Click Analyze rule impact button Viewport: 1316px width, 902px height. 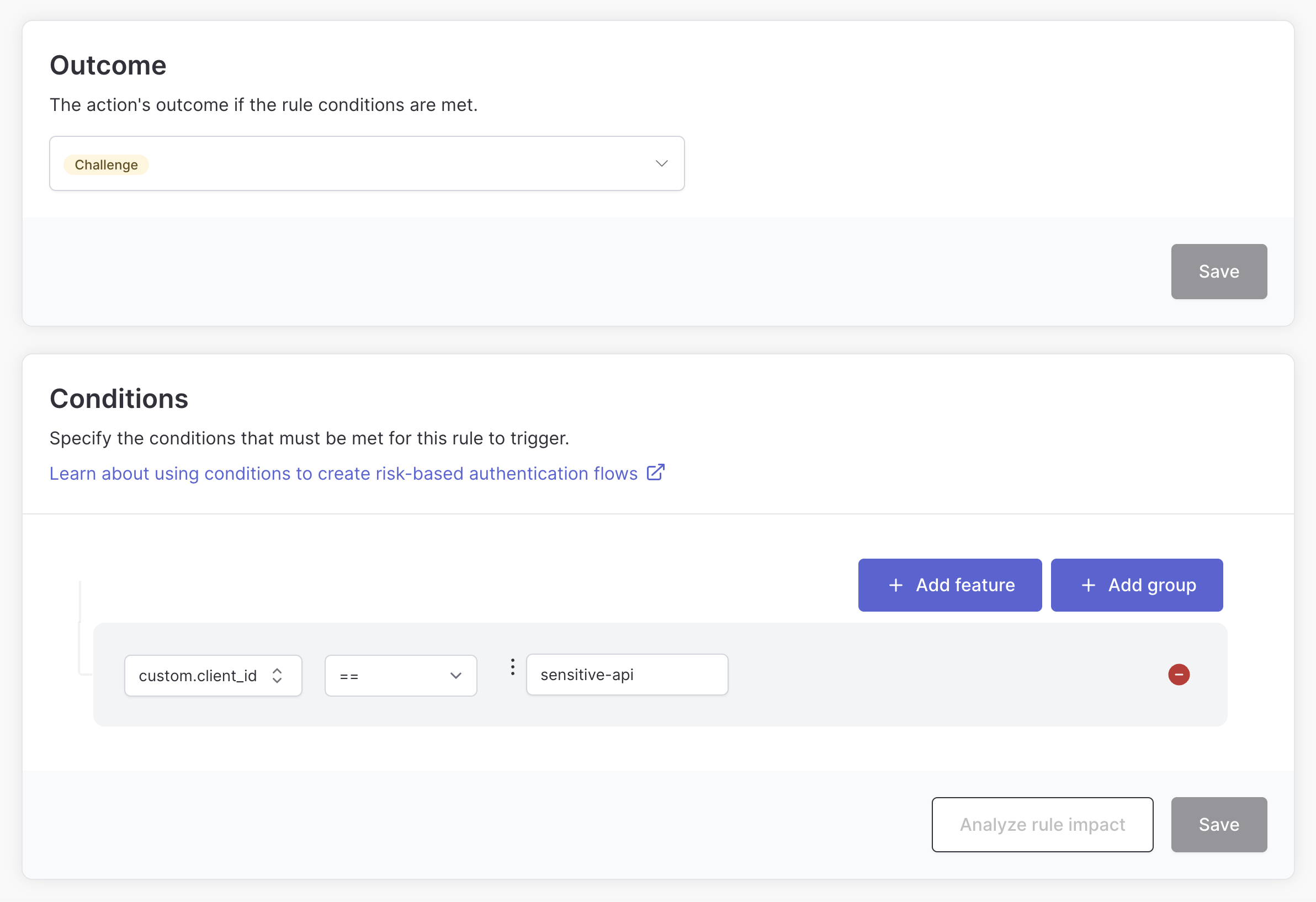[x=1042, y=824]
